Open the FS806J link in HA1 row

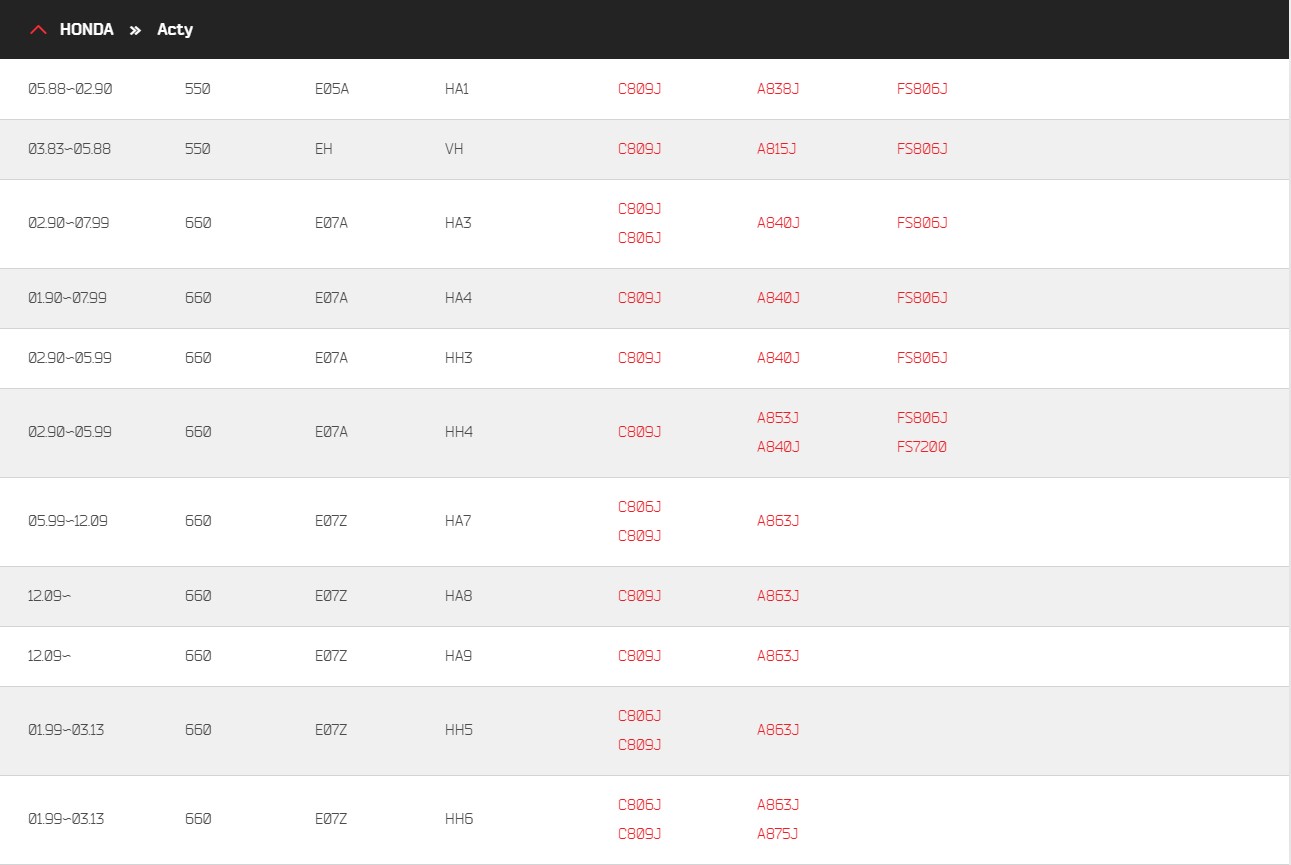[x=922, y=89]
